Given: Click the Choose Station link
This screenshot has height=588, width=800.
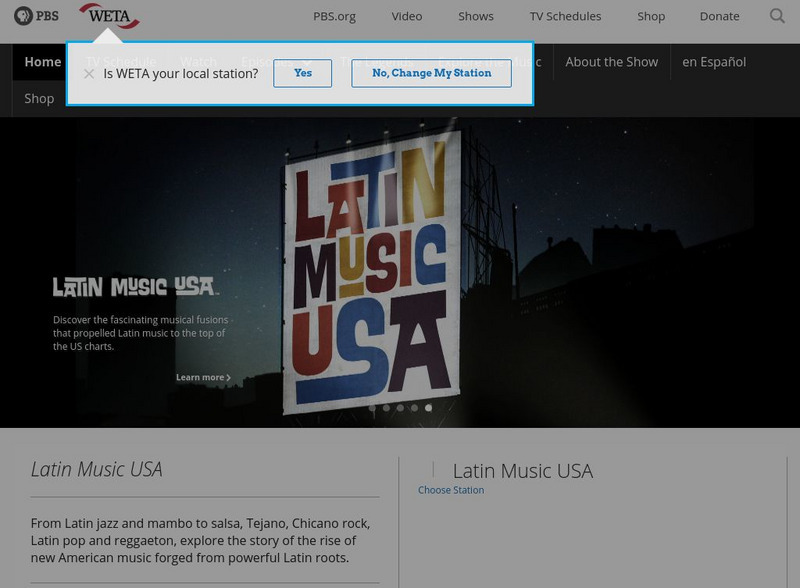Looking at the screenshot, I should tap(451, 490).
